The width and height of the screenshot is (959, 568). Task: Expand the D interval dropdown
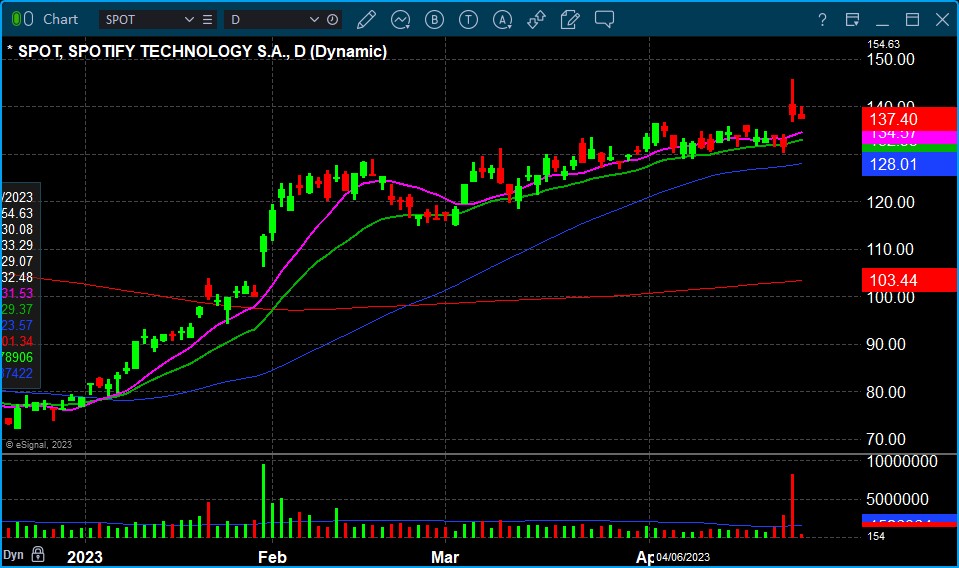[314, 20]
